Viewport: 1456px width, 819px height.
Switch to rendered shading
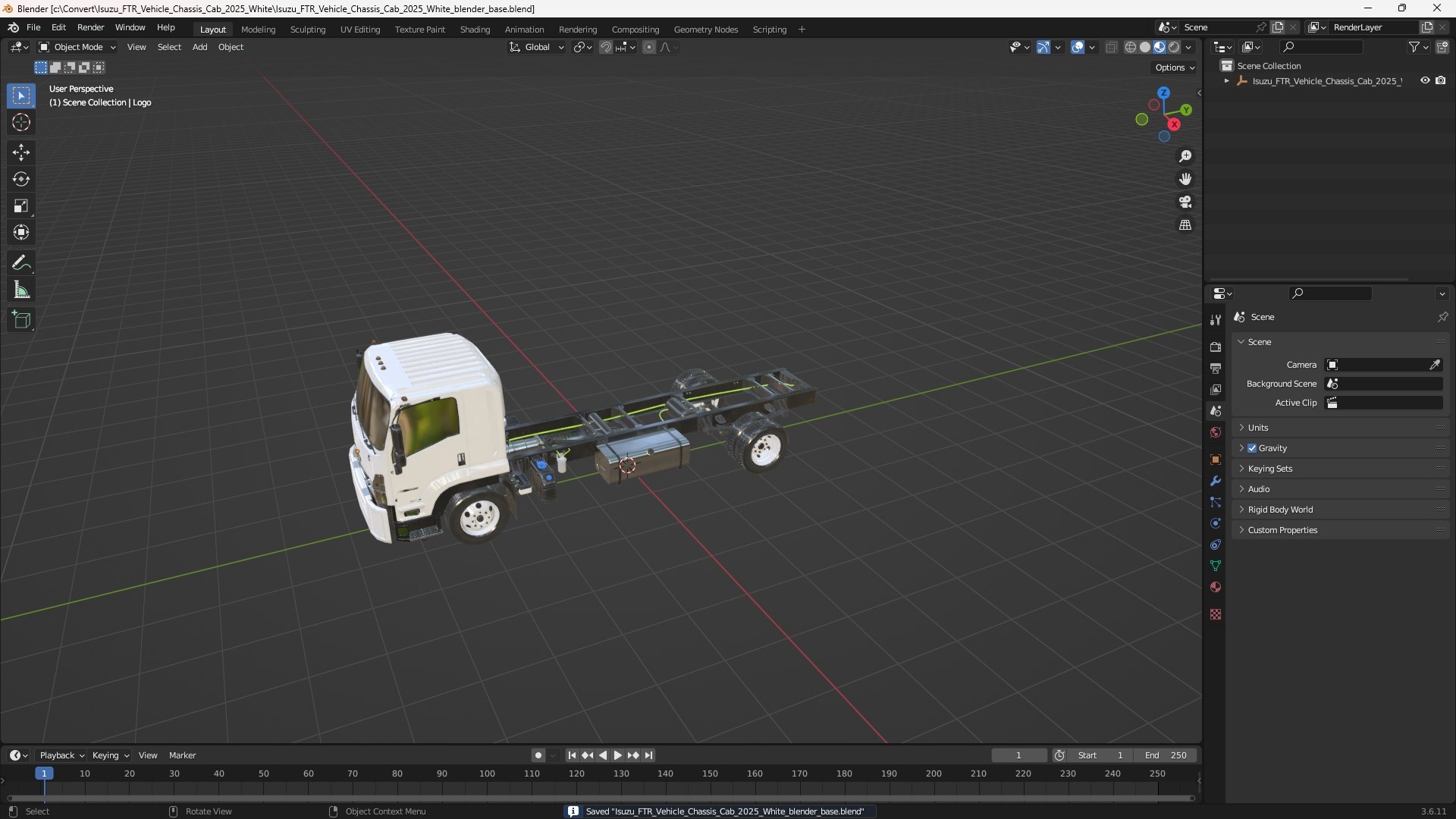[1174, 47]
